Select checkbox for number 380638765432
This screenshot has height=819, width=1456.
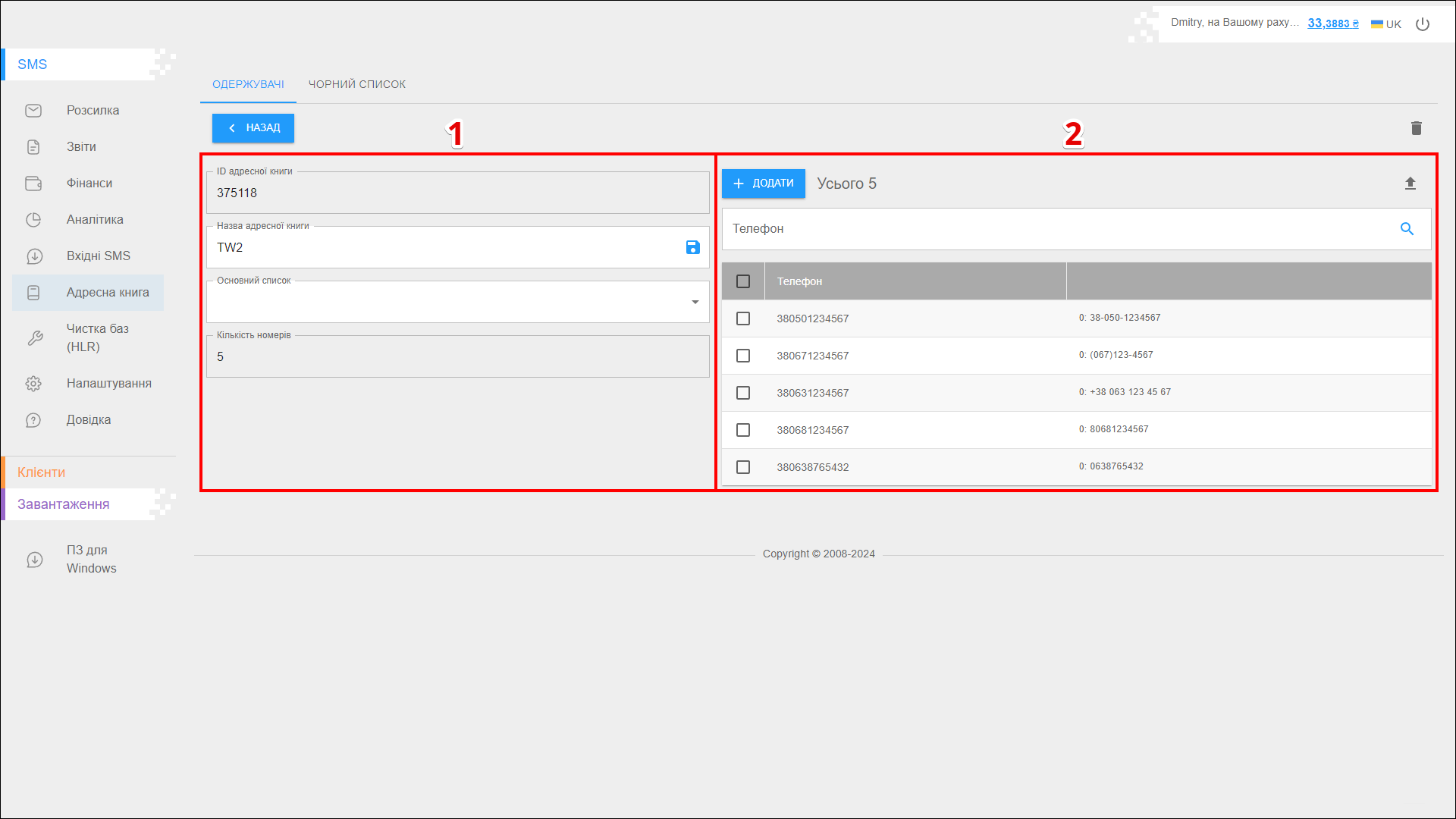[743, 467]
